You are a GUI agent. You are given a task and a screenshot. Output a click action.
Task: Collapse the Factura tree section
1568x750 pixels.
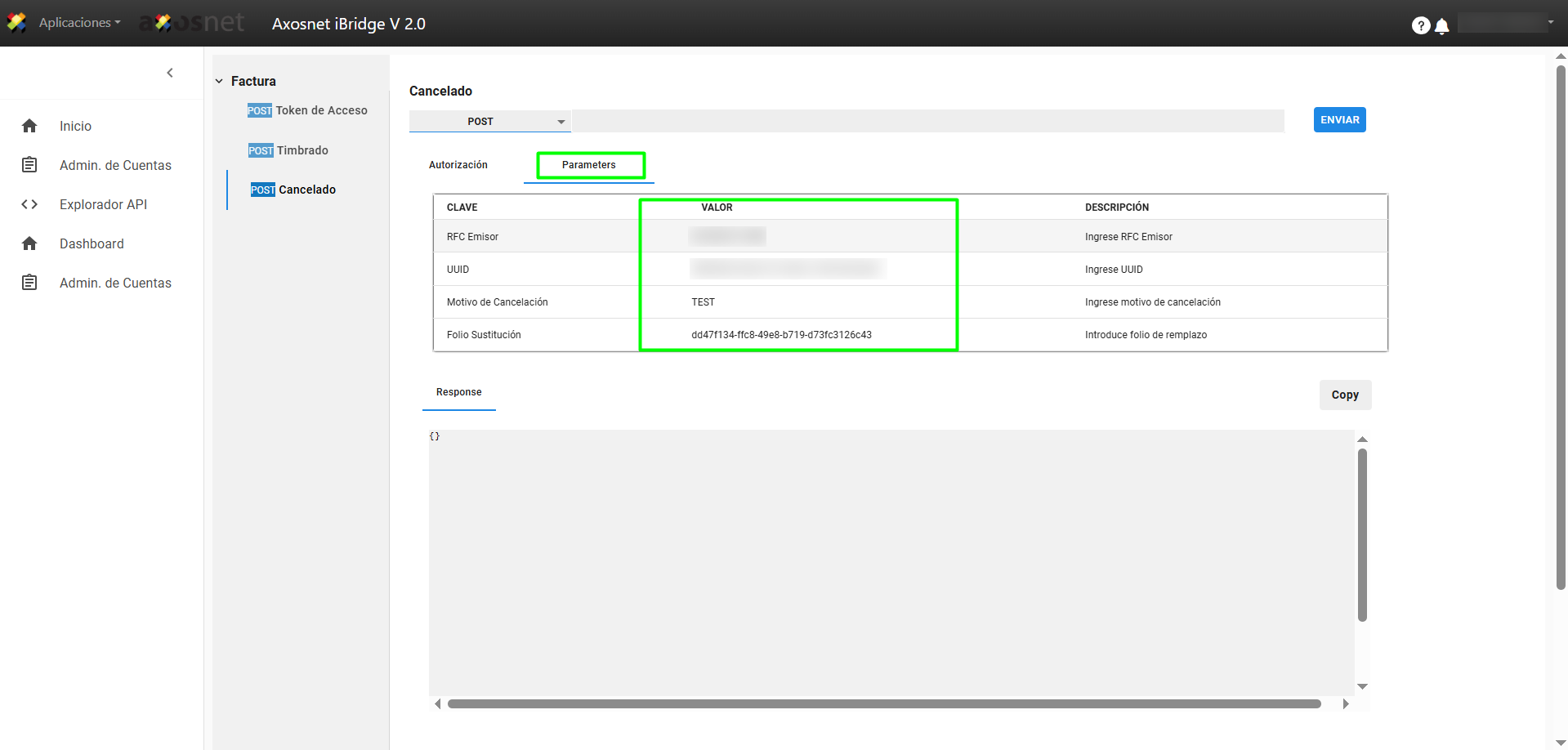(x=219, y=81)
